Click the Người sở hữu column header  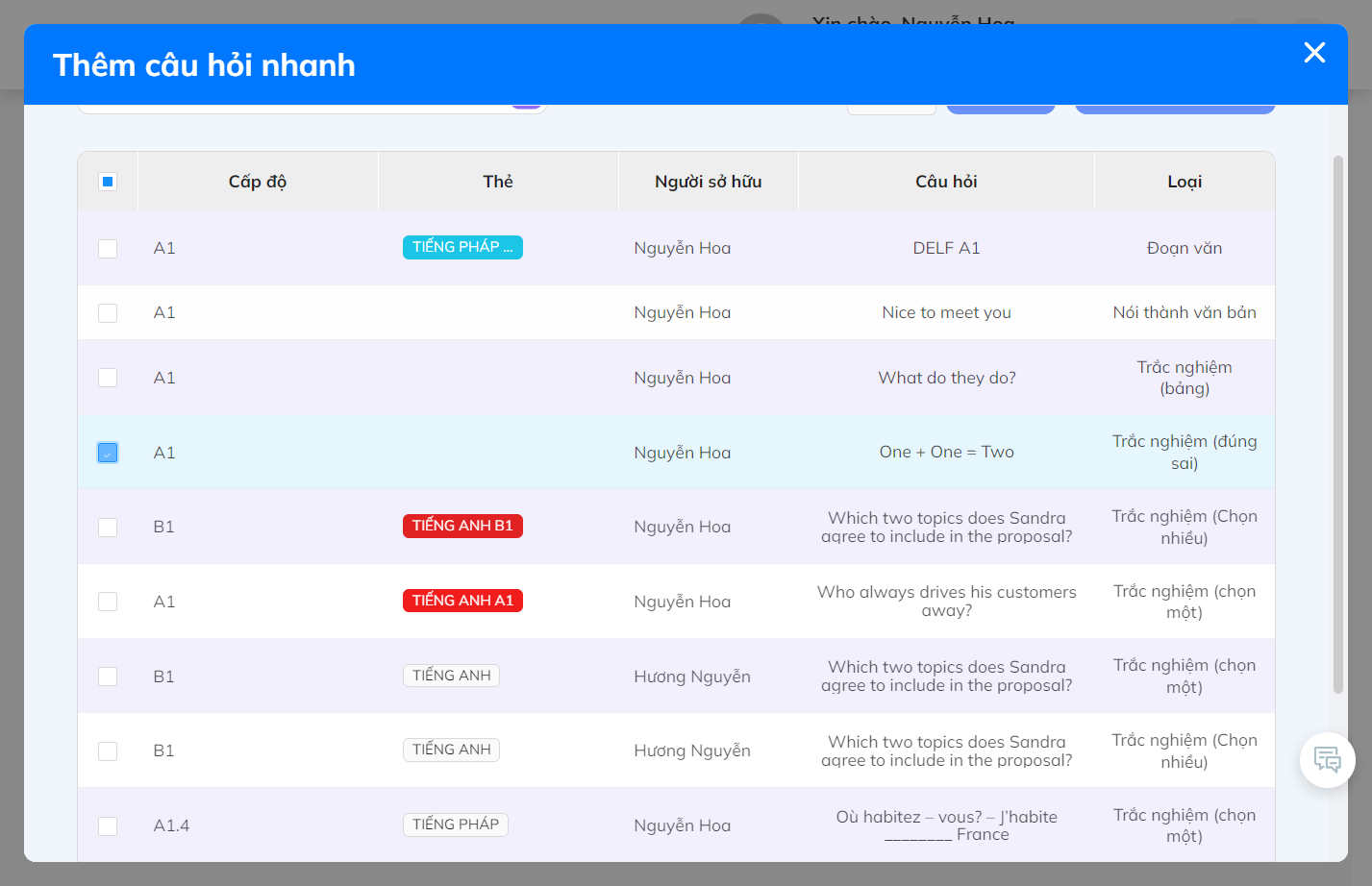click(709, 182)
